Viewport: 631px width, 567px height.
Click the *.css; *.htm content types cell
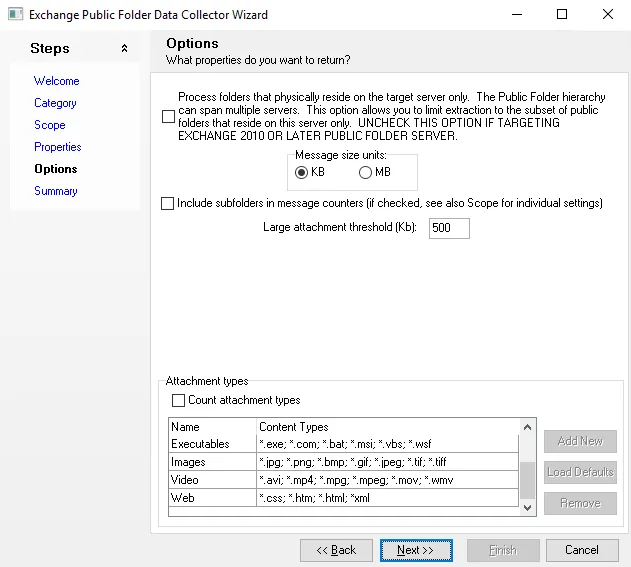point(387,498)
